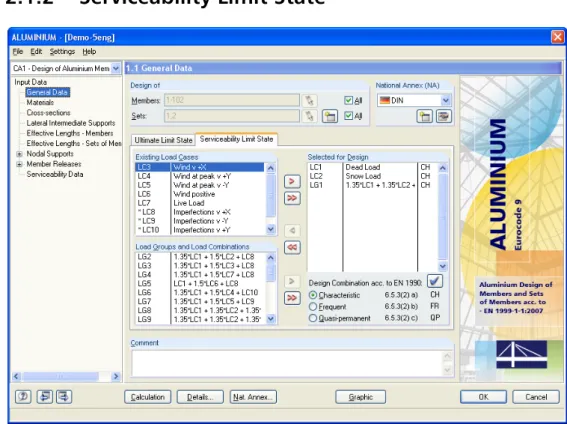Open the File menu
The height and width of the screenshot is (424, 567).
point(18,52)
